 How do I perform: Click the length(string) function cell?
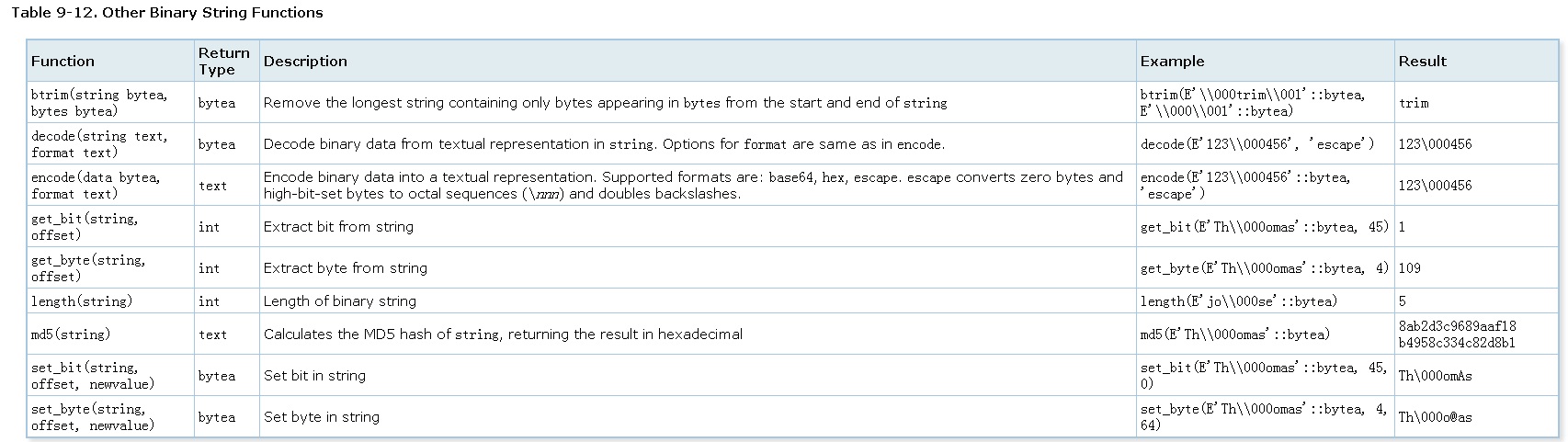click(82, 301)
